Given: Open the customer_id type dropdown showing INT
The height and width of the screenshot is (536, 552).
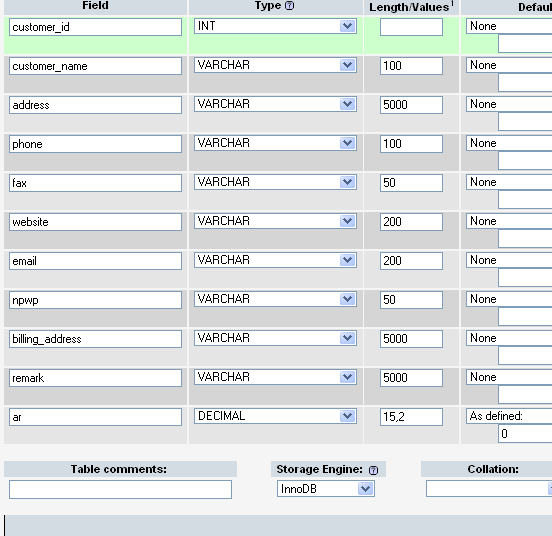Looking at the screenshot, I should [x=275, y=26].
